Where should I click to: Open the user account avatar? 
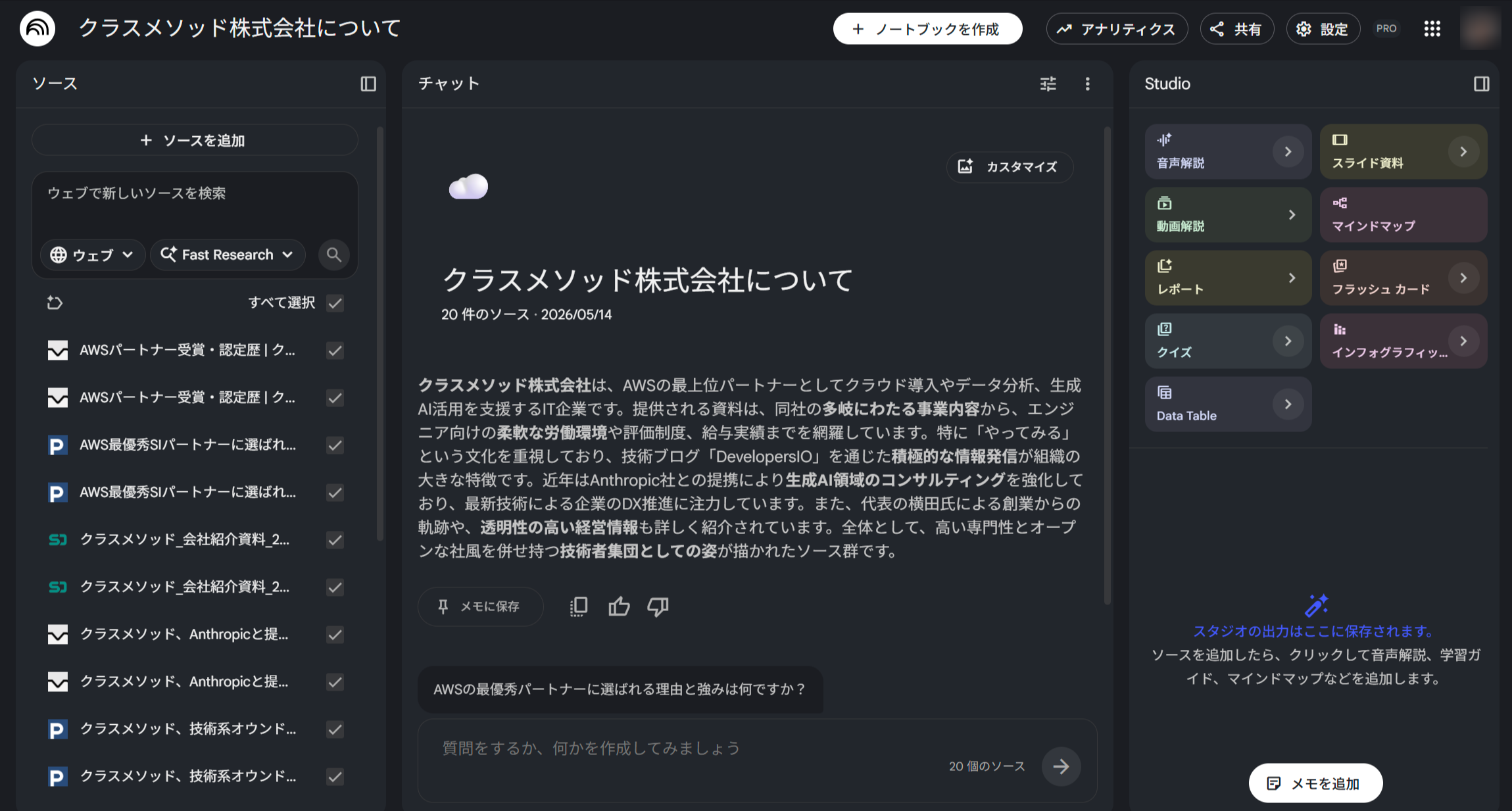click(1480, 28)
